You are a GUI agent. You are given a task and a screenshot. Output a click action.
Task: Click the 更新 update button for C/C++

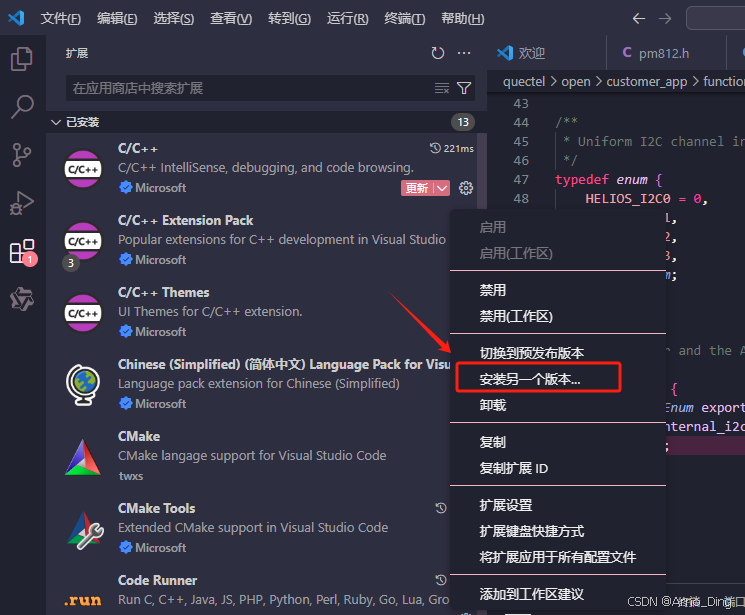click(x=417, y=188)
